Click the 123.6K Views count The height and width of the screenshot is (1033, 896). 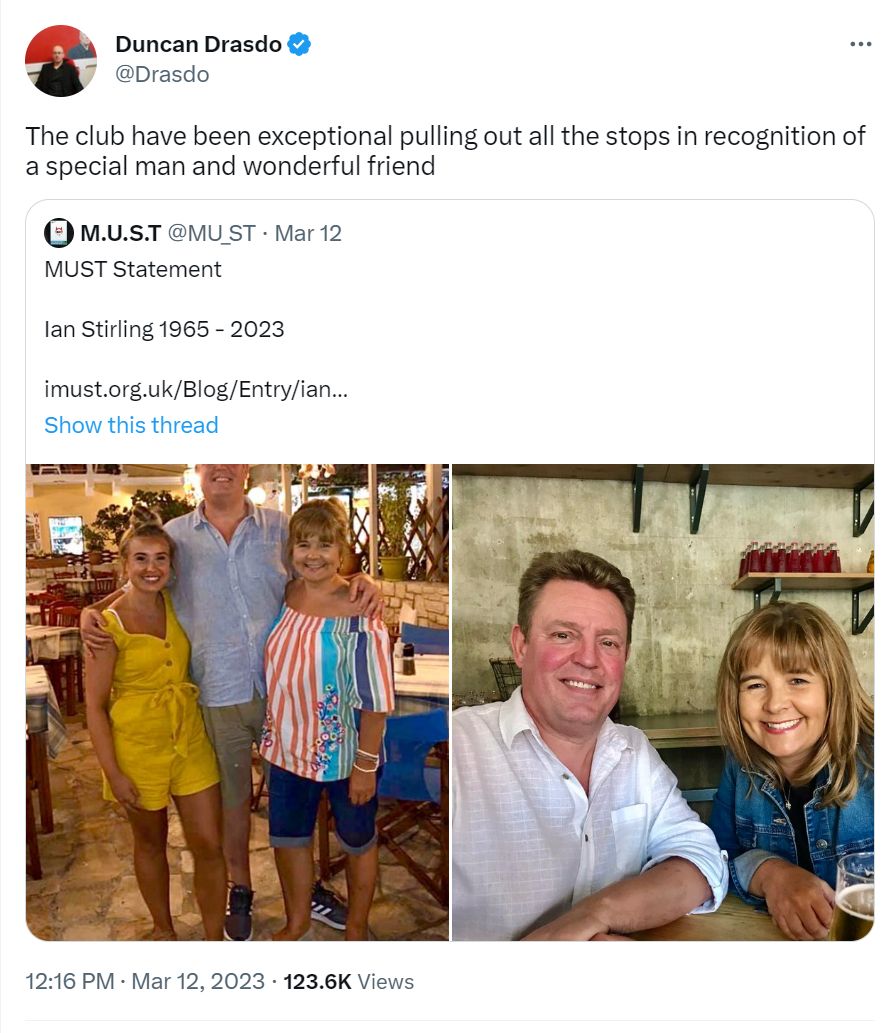(x=348, y=982)
